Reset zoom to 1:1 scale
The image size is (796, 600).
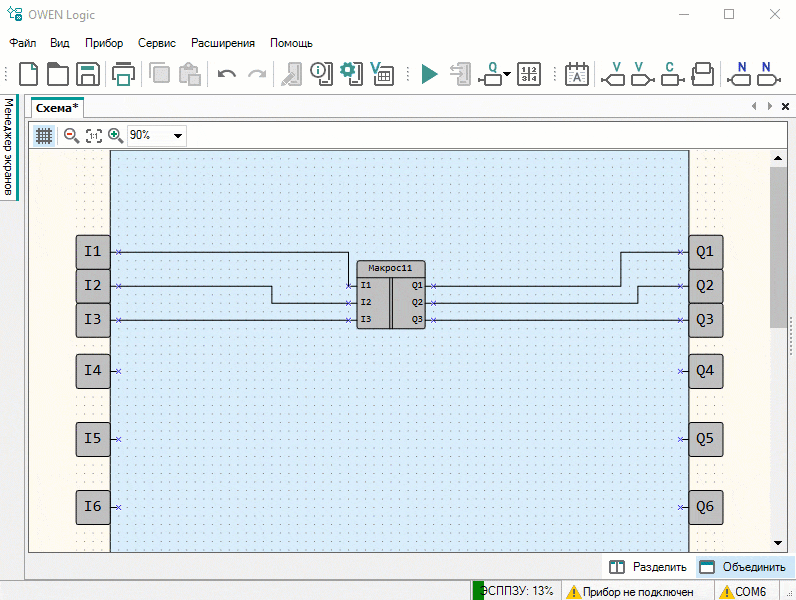point(93,135)
